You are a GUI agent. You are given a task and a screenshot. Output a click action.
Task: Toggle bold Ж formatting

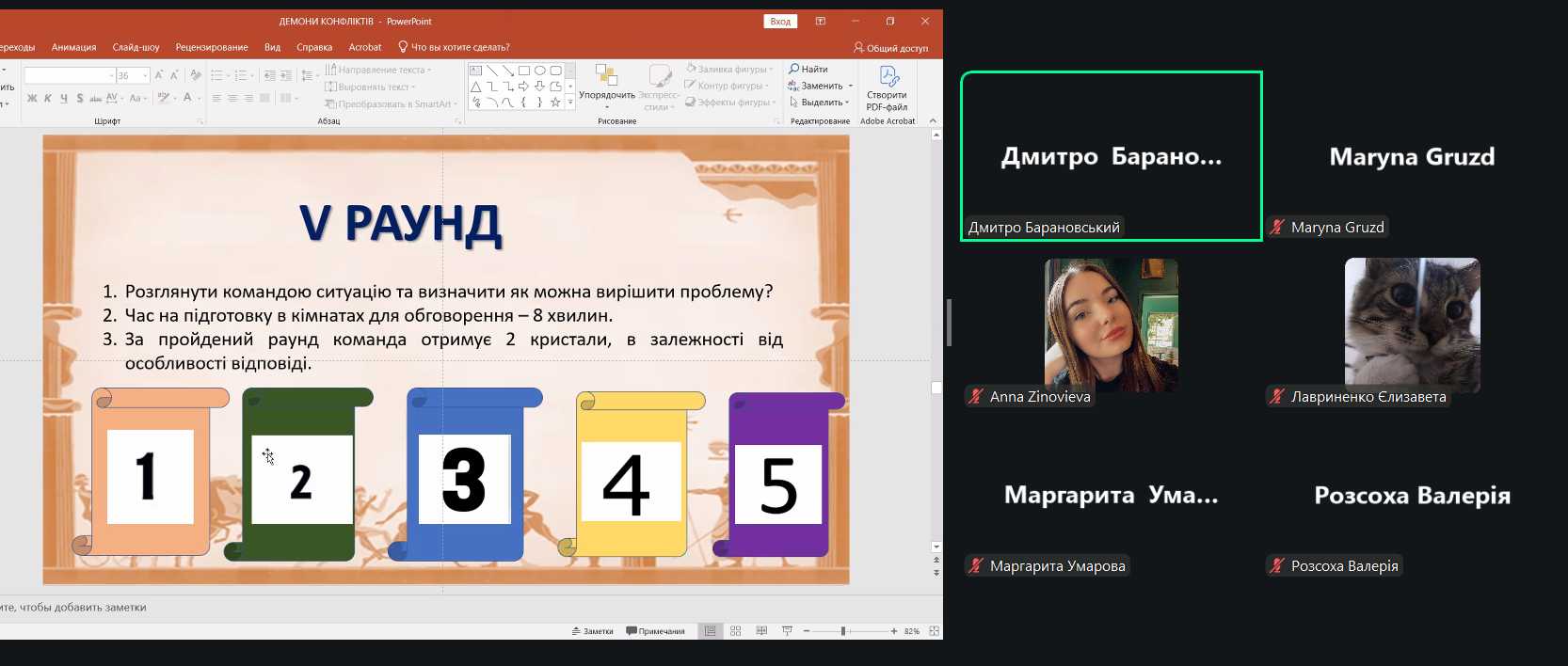tap(32, 98)
